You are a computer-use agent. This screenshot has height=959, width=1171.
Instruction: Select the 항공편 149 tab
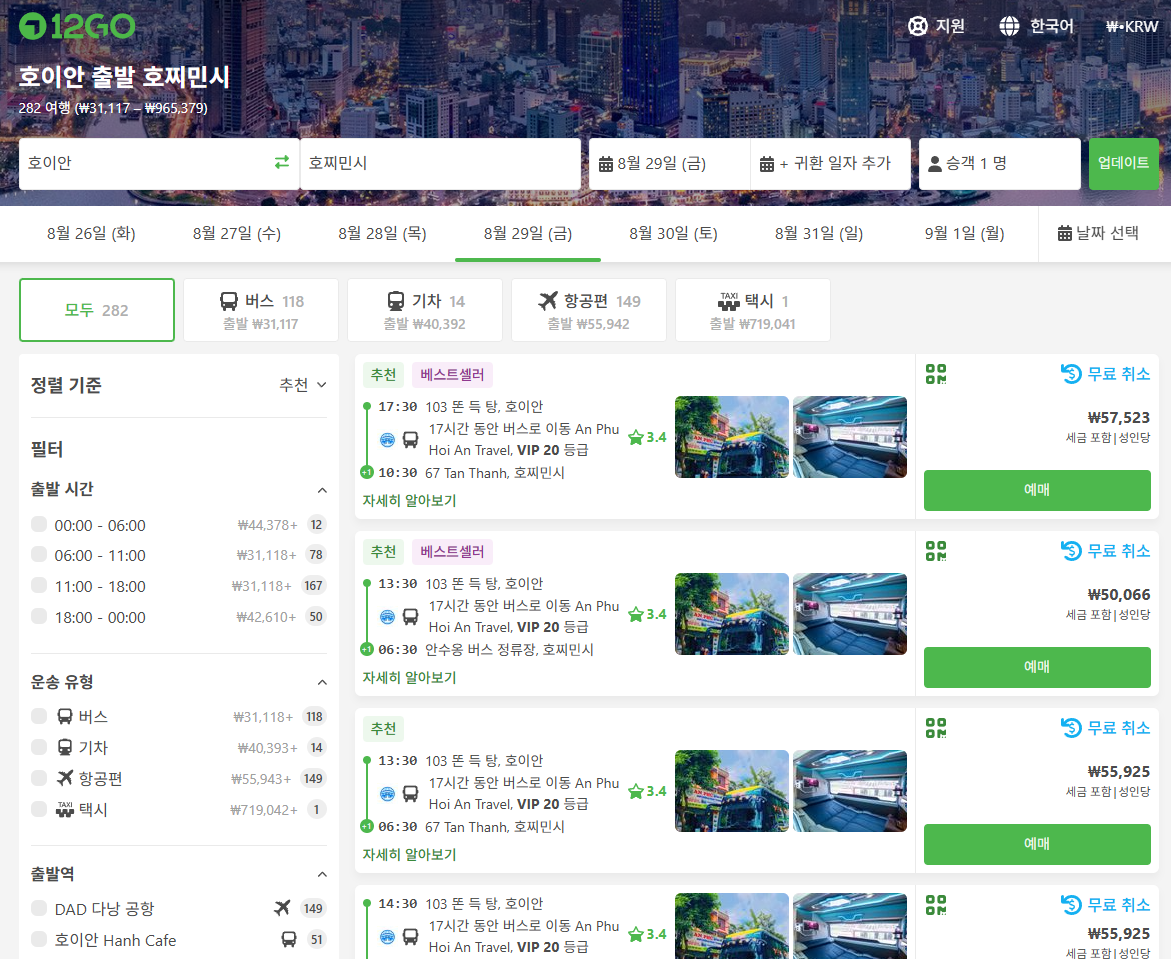(588, 310)
